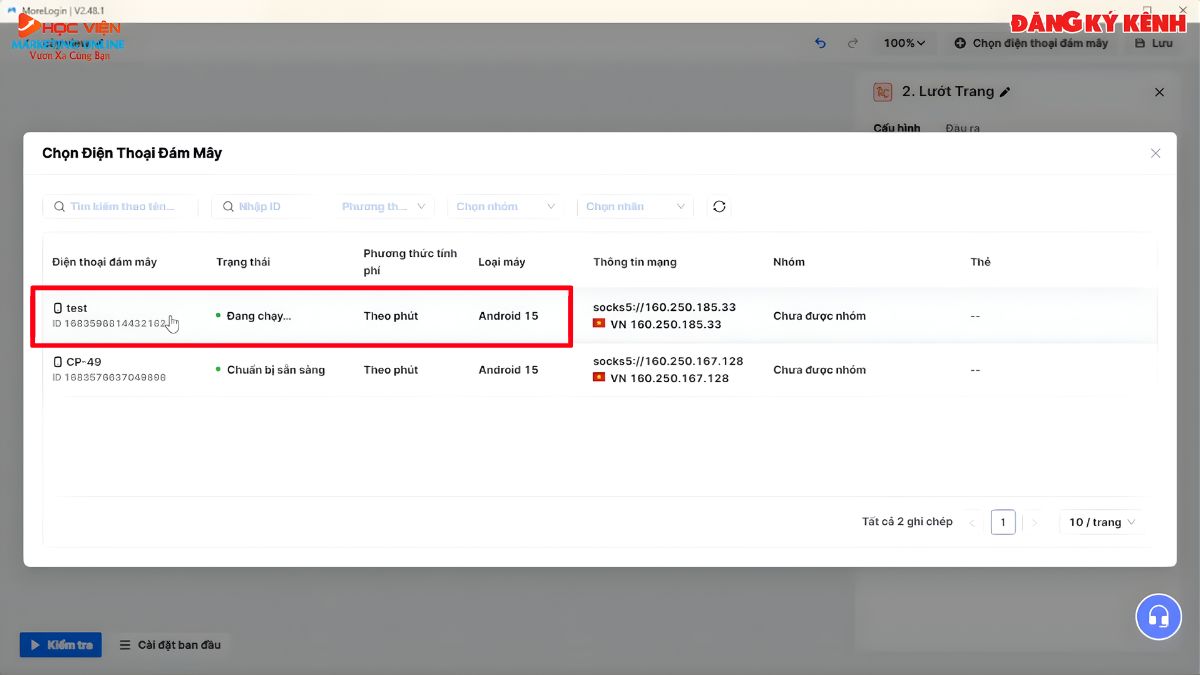The width and height of the screenshot is (1200, 675).
Task: Select the 'Cấu hình' tab
Action: 897,127
